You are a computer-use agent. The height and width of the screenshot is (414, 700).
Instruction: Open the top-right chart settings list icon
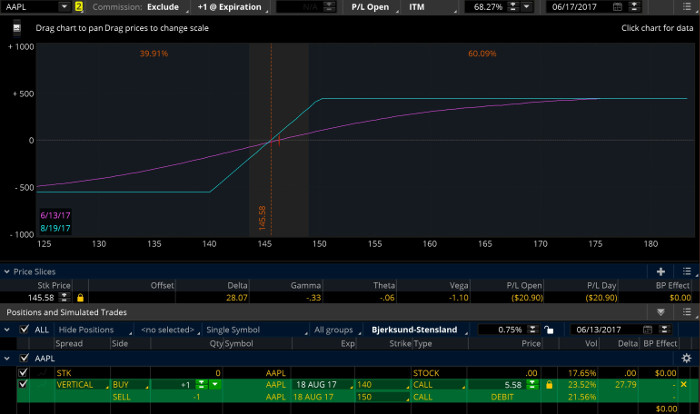pos(685,7)
